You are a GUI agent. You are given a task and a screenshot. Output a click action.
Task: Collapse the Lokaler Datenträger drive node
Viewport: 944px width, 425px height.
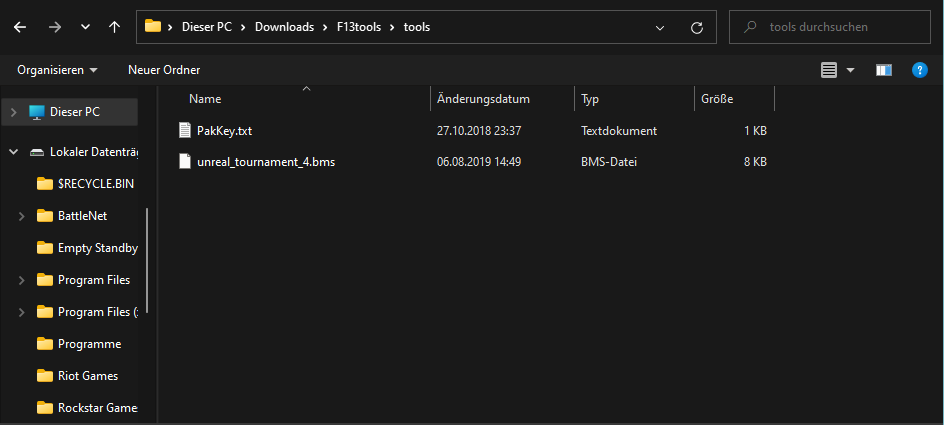14,152
